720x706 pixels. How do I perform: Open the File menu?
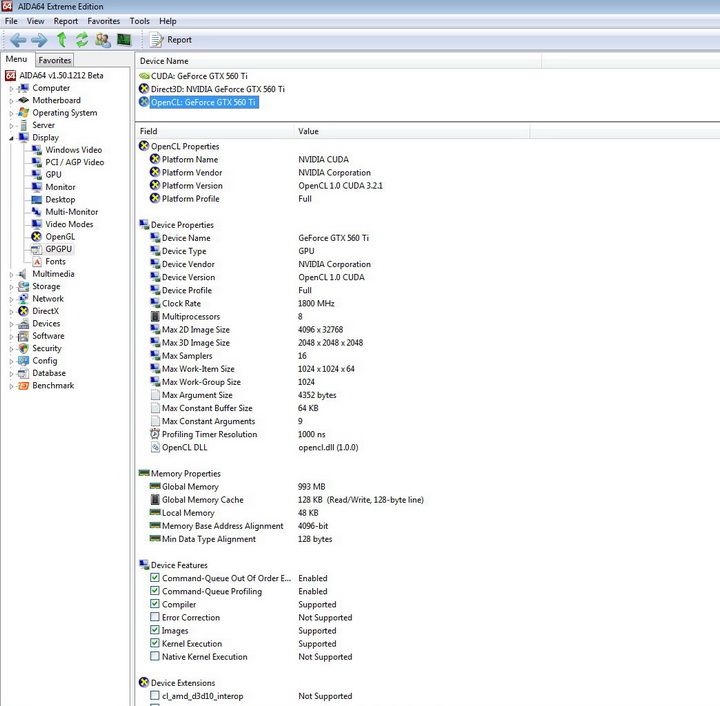[11, 21]
